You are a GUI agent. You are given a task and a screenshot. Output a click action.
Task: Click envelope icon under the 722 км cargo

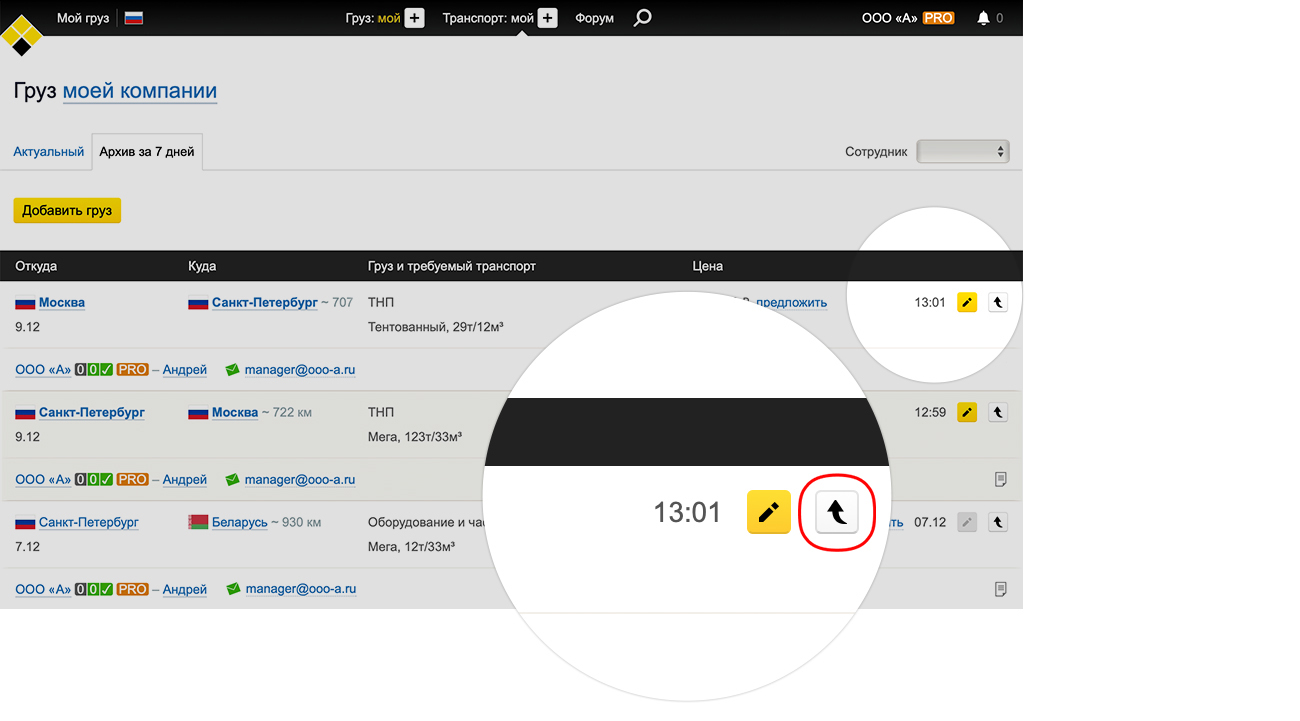(x=233, y=480)
